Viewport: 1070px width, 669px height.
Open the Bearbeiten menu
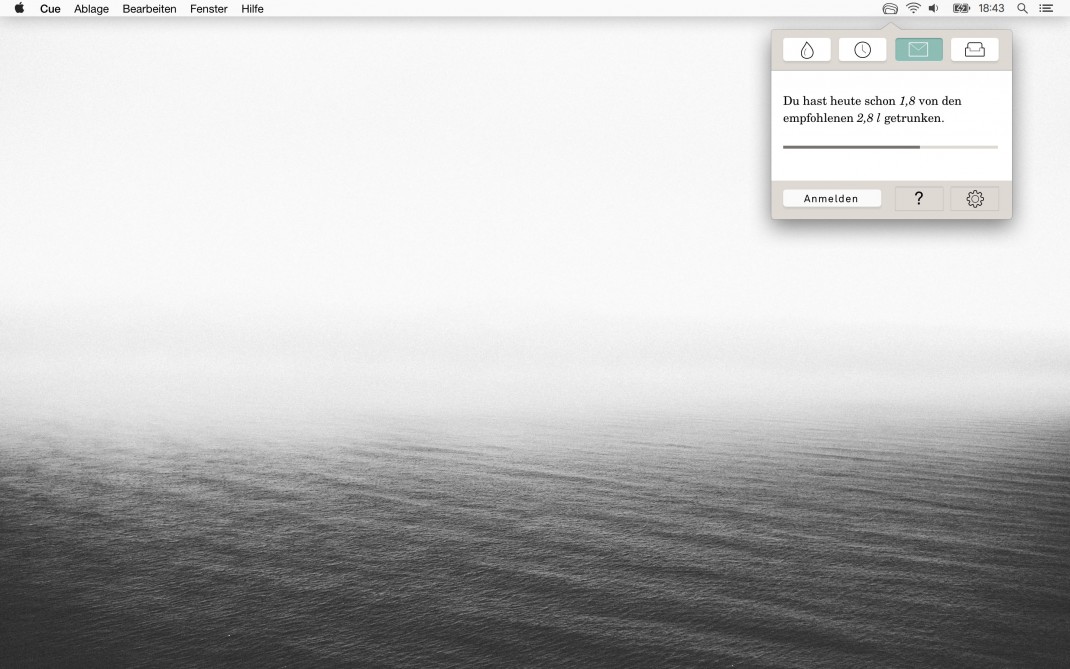[149, 9]
